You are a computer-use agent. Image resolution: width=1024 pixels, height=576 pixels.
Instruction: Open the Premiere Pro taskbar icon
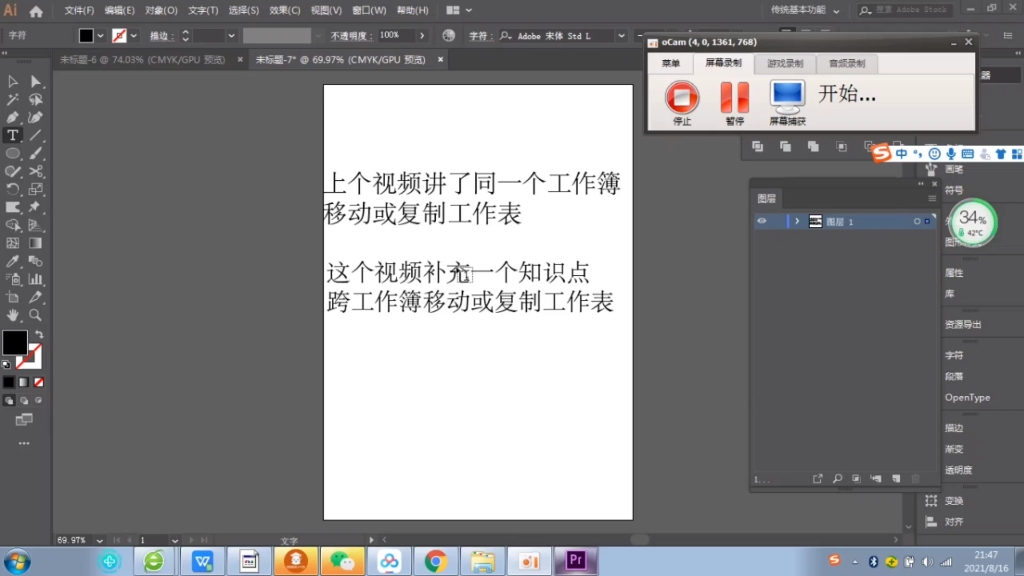coord(576,560)
